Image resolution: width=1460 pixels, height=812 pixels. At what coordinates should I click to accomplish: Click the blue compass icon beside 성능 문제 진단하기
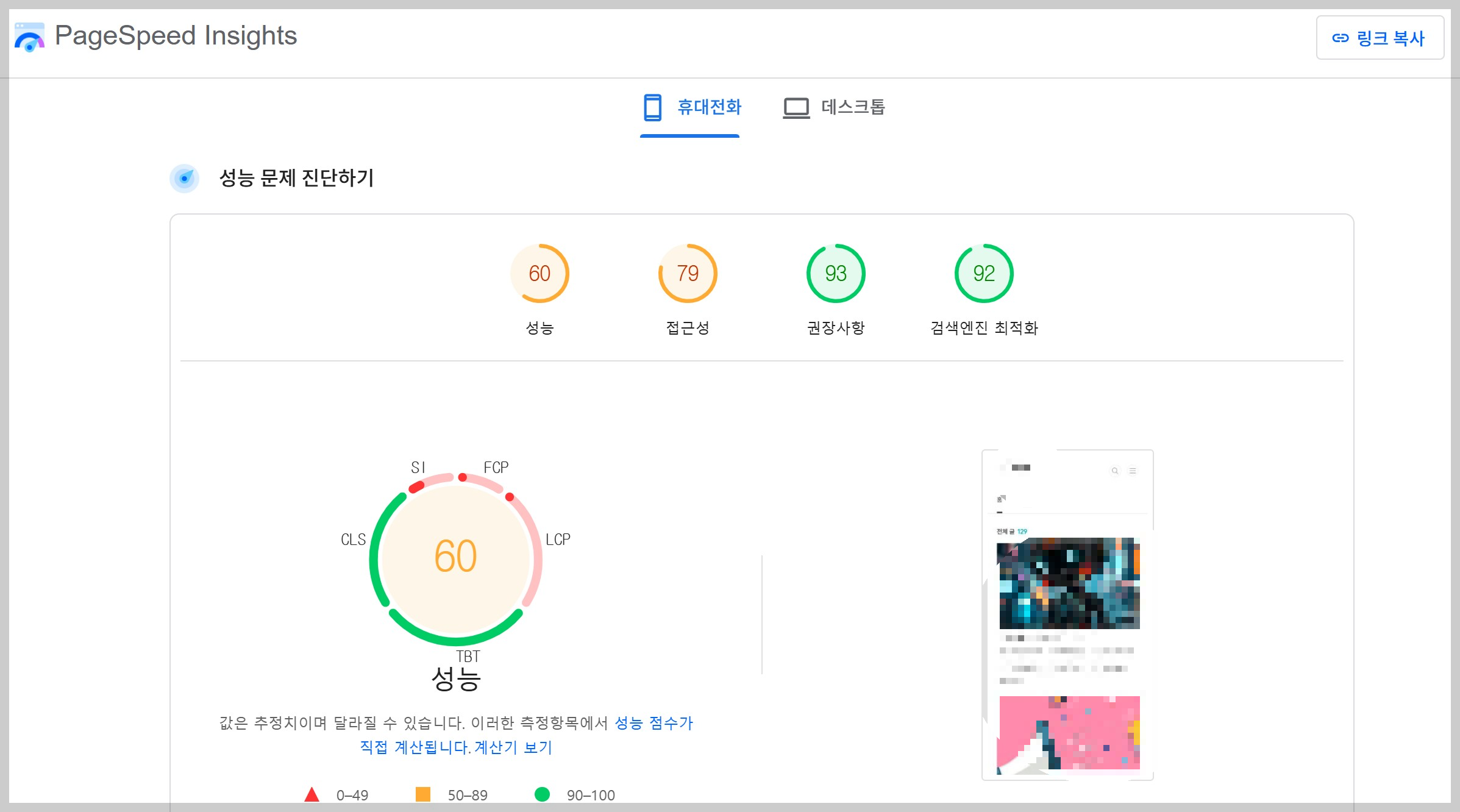coord(184,178)
